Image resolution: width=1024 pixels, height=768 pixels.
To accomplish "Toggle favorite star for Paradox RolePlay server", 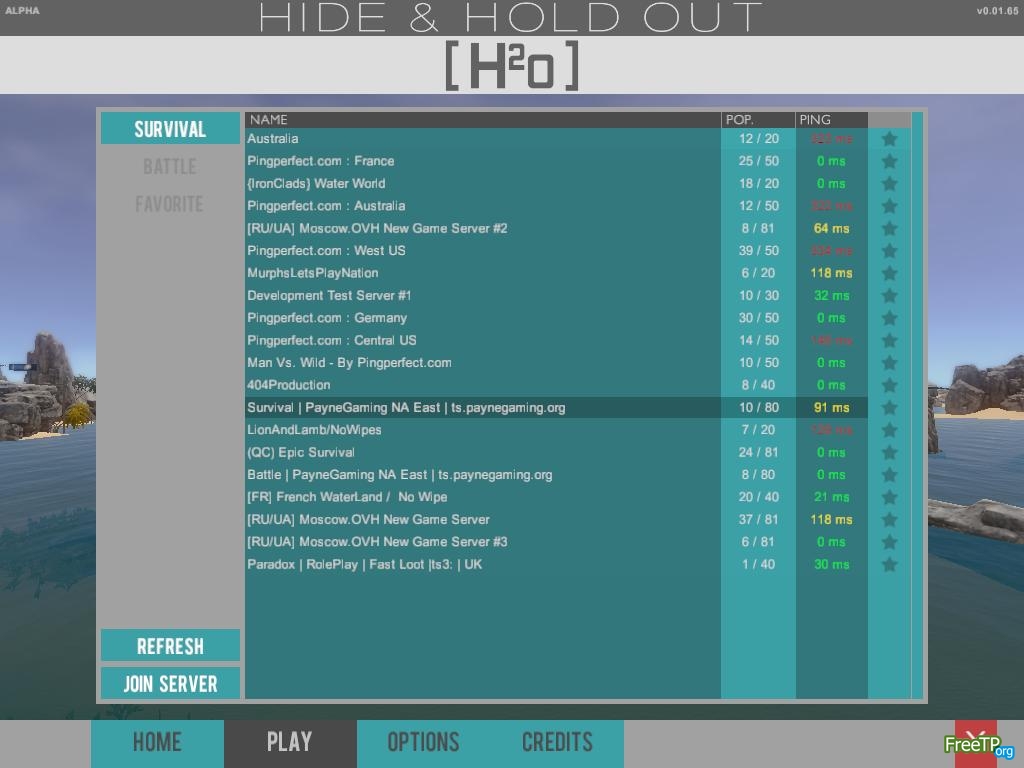I will 889,564.
